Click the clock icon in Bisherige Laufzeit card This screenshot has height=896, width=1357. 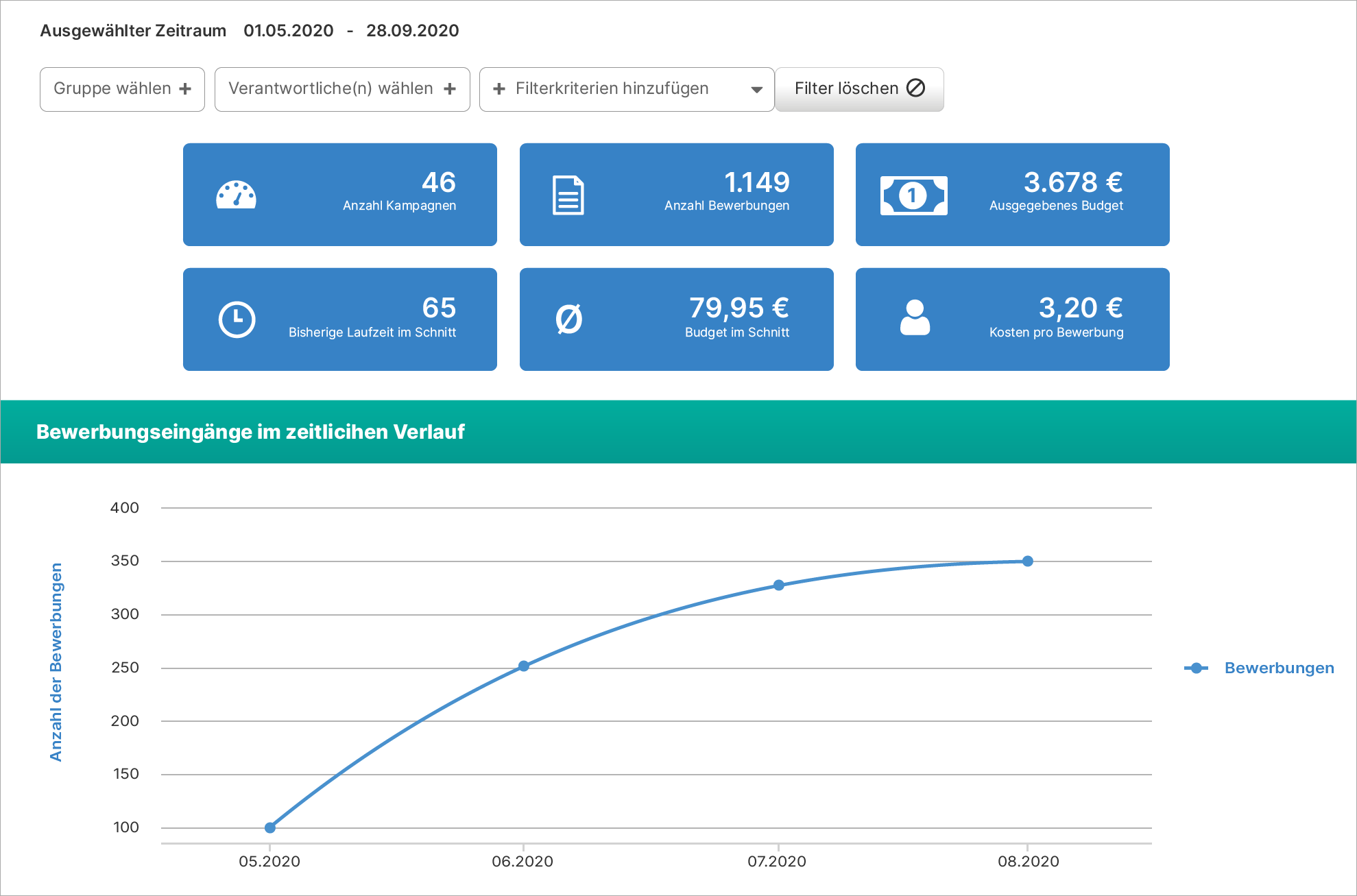(237, 319)
